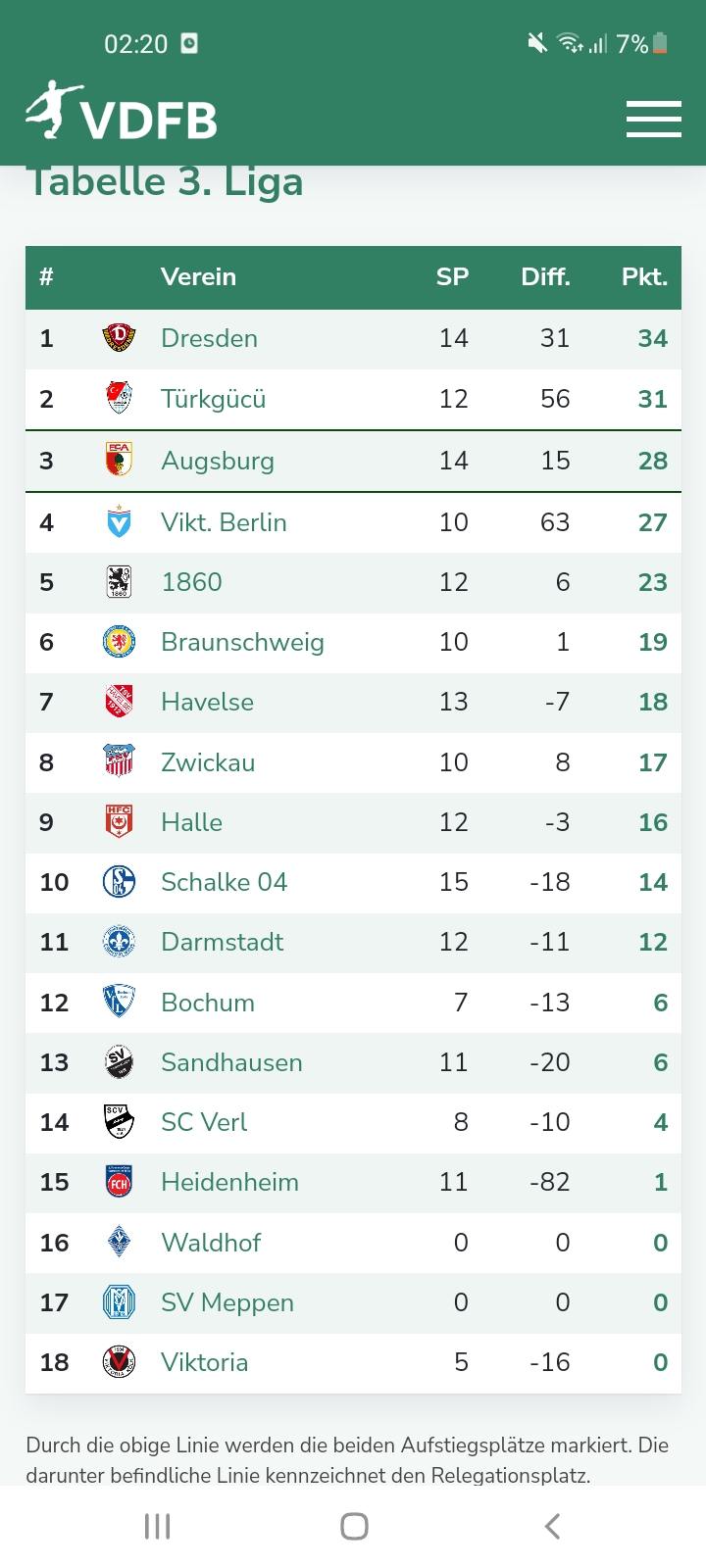Viewport: 706px width, 1568px height.
Task: Tap the 1860 club crest
Action: point(119,582)
